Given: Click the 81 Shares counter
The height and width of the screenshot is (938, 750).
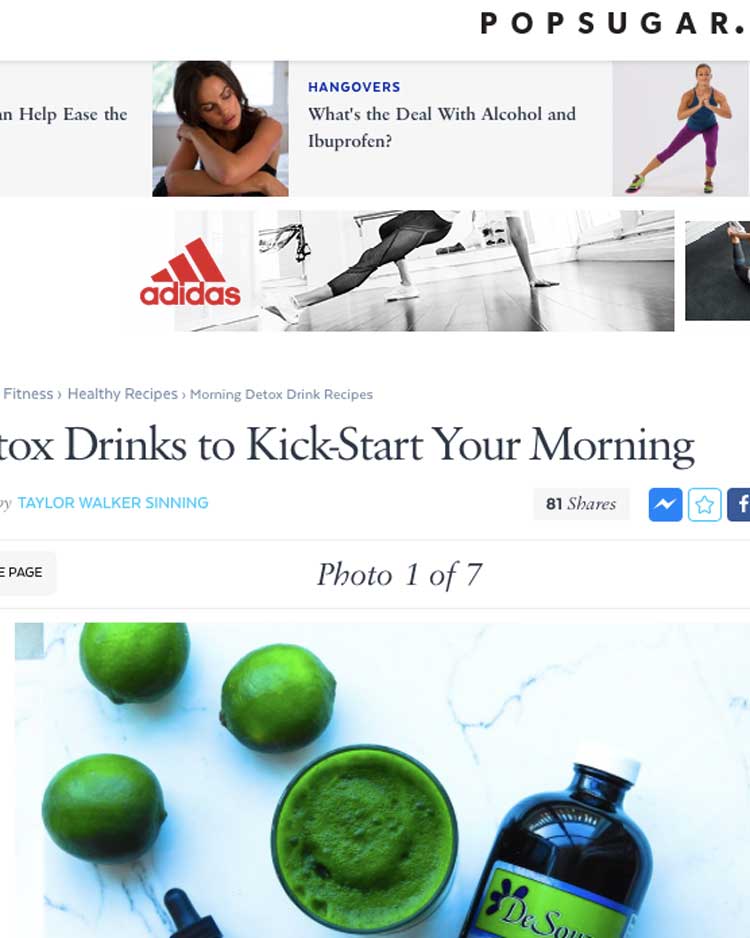Looking at the screenshot, I should click(581, 504).
